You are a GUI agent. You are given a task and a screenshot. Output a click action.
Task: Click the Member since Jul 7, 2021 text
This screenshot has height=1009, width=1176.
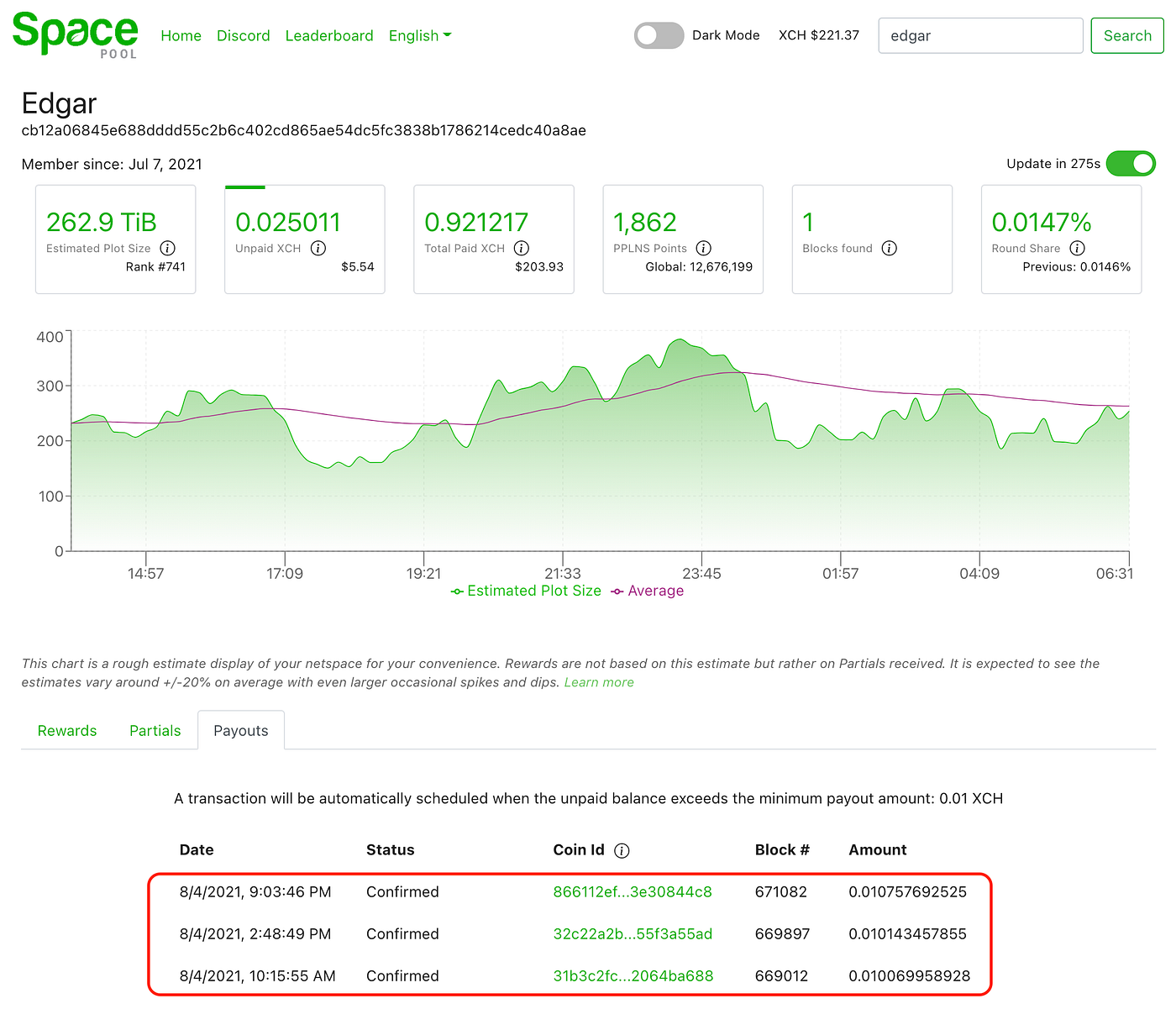tap(112, 164)
